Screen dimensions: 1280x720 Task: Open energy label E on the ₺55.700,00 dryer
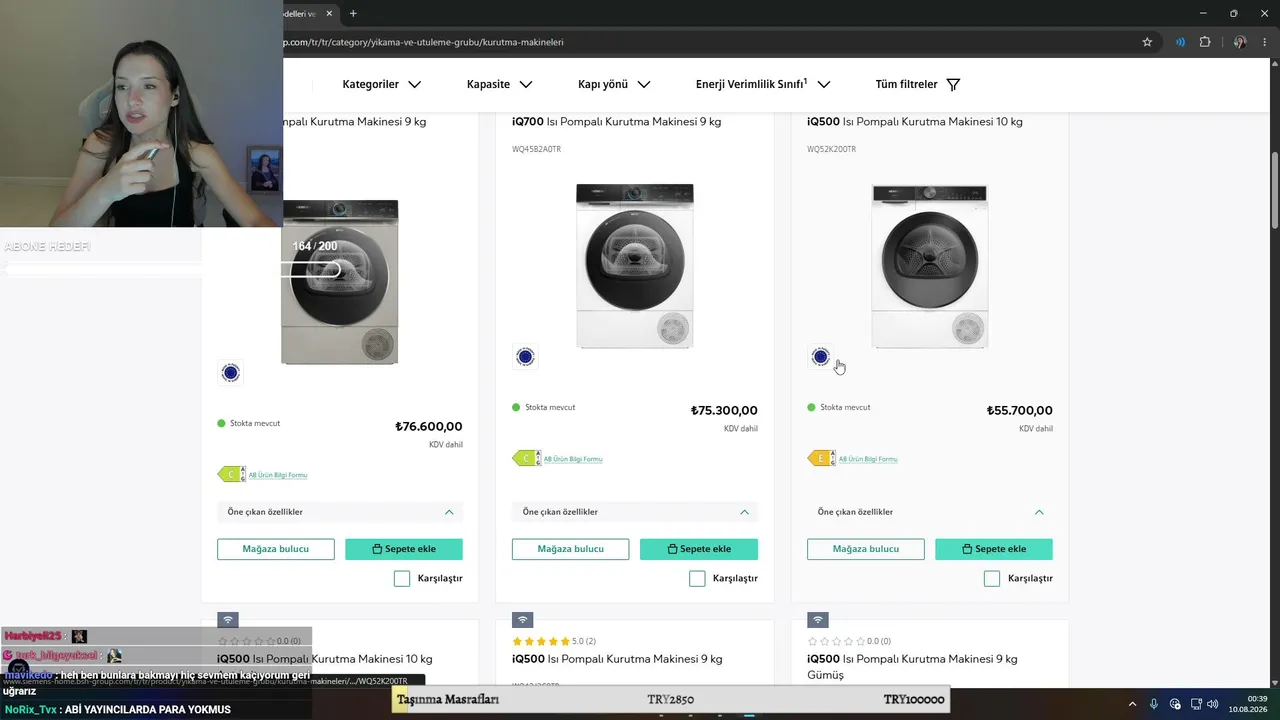[821, 459]
